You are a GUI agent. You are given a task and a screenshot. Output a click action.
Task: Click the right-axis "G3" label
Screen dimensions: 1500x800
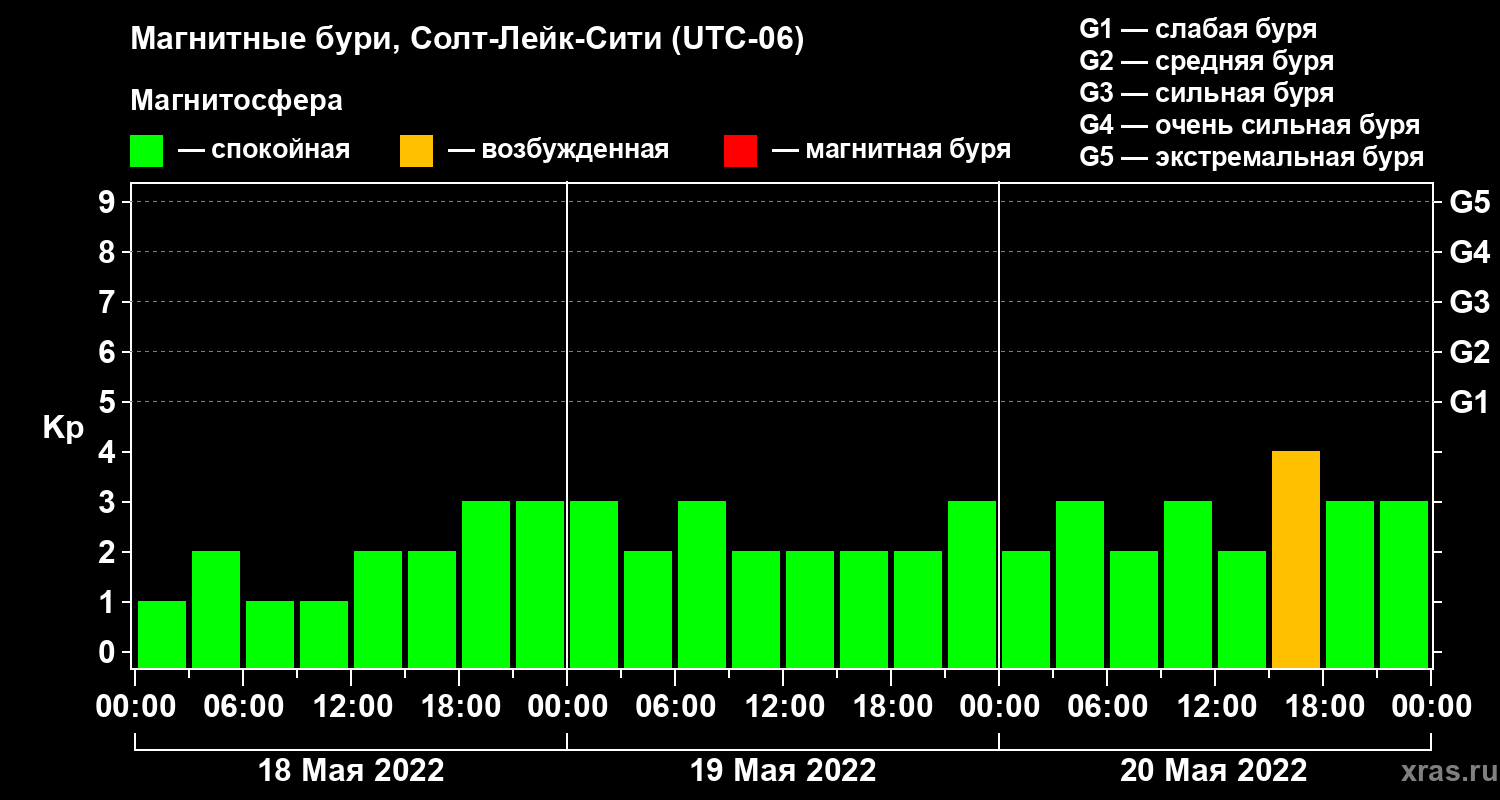click(1469, 302)
